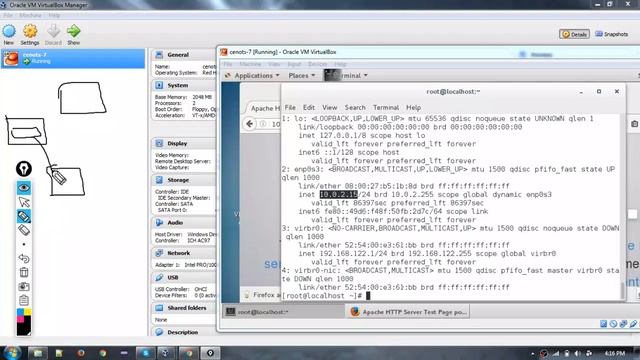The height and width of the screenshot is (360, 640).
Task: Open the System section header in VM details
Action: [178, 85]
